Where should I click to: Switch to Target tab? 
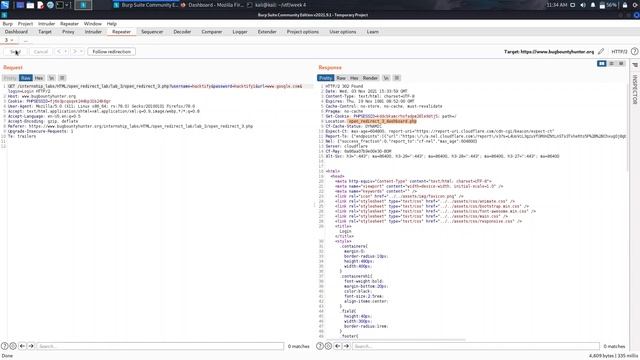pyautogui.click(x=45, y=32)
